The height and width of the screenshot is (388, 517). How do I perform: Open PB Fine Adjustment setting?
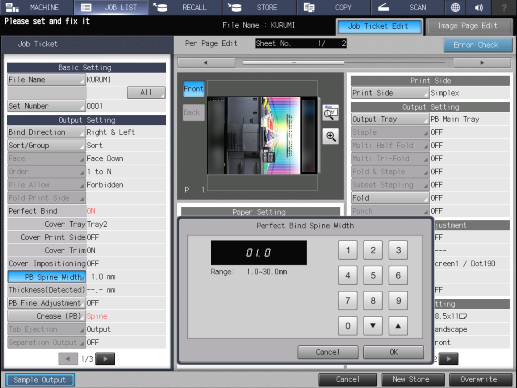46,303
